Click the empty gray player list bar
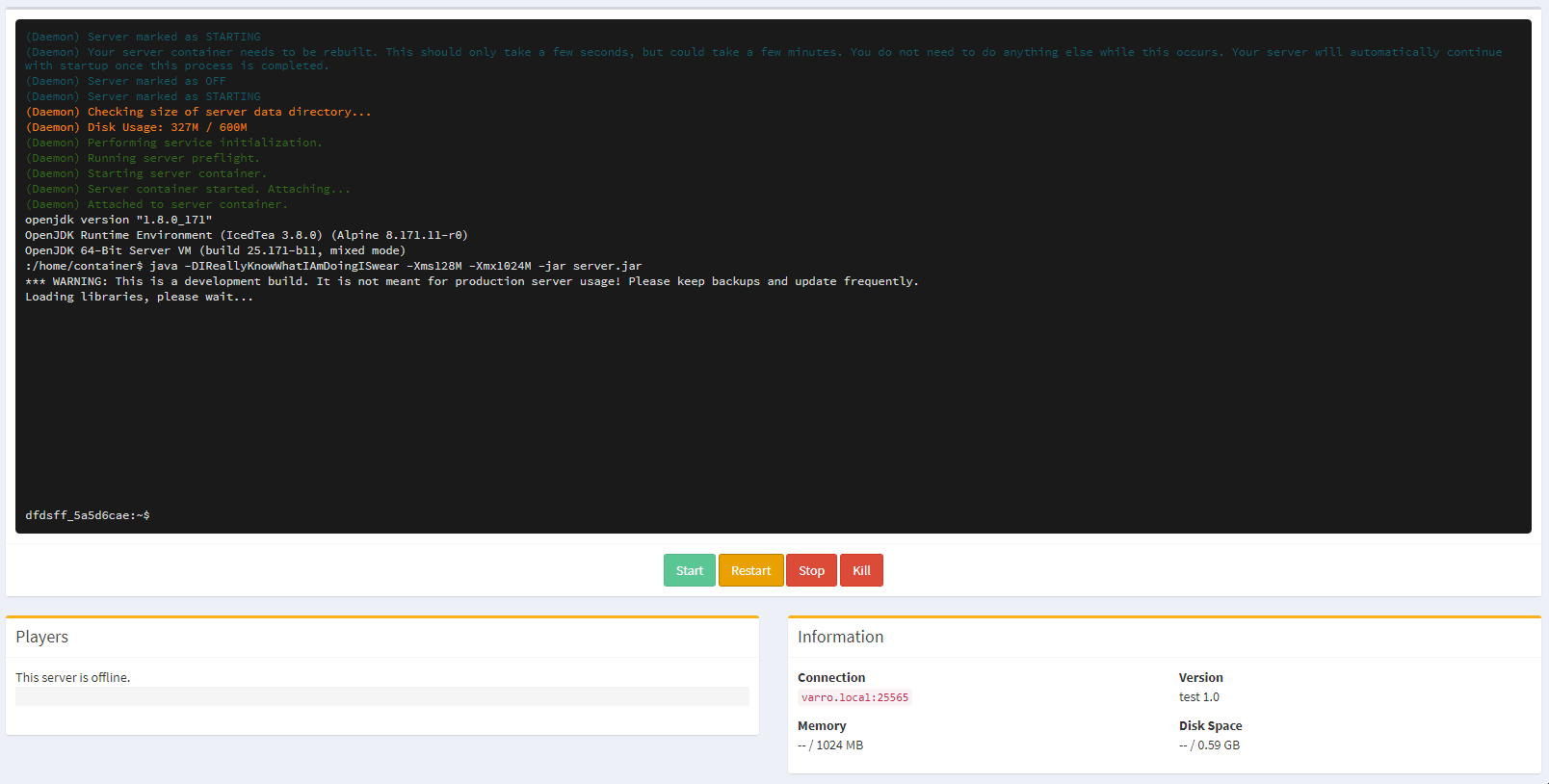The image size is (1549, 784). [381, 696]
